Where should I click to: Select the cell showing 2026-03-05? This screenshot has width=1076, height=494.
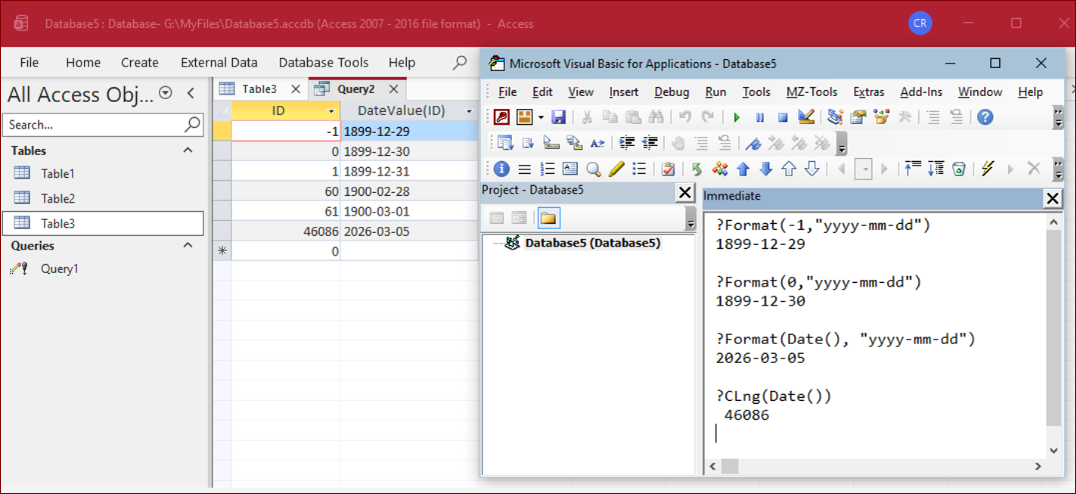coord(410,231)
